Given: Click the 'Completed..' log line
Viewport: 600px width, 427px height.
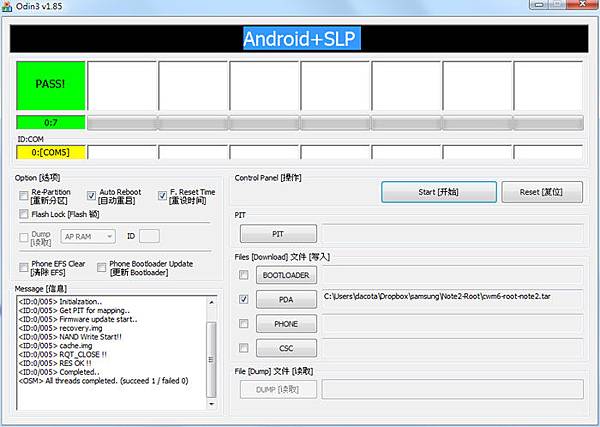Looking at the screenshot, I should click(x=59, y=372).
